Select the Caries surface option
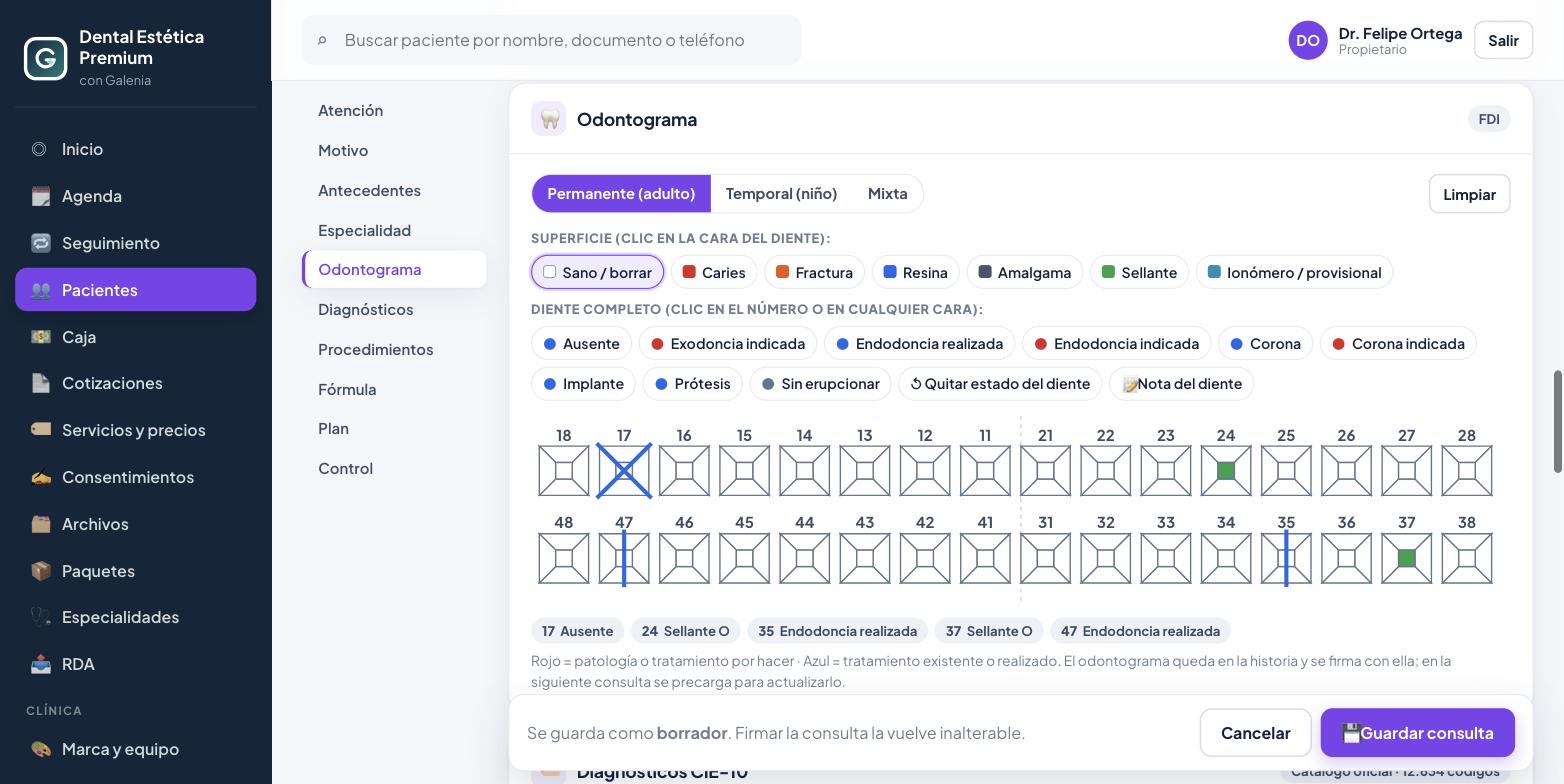Image resolution: width=1564 pixels, height=784 pixels. pos(714,272)
